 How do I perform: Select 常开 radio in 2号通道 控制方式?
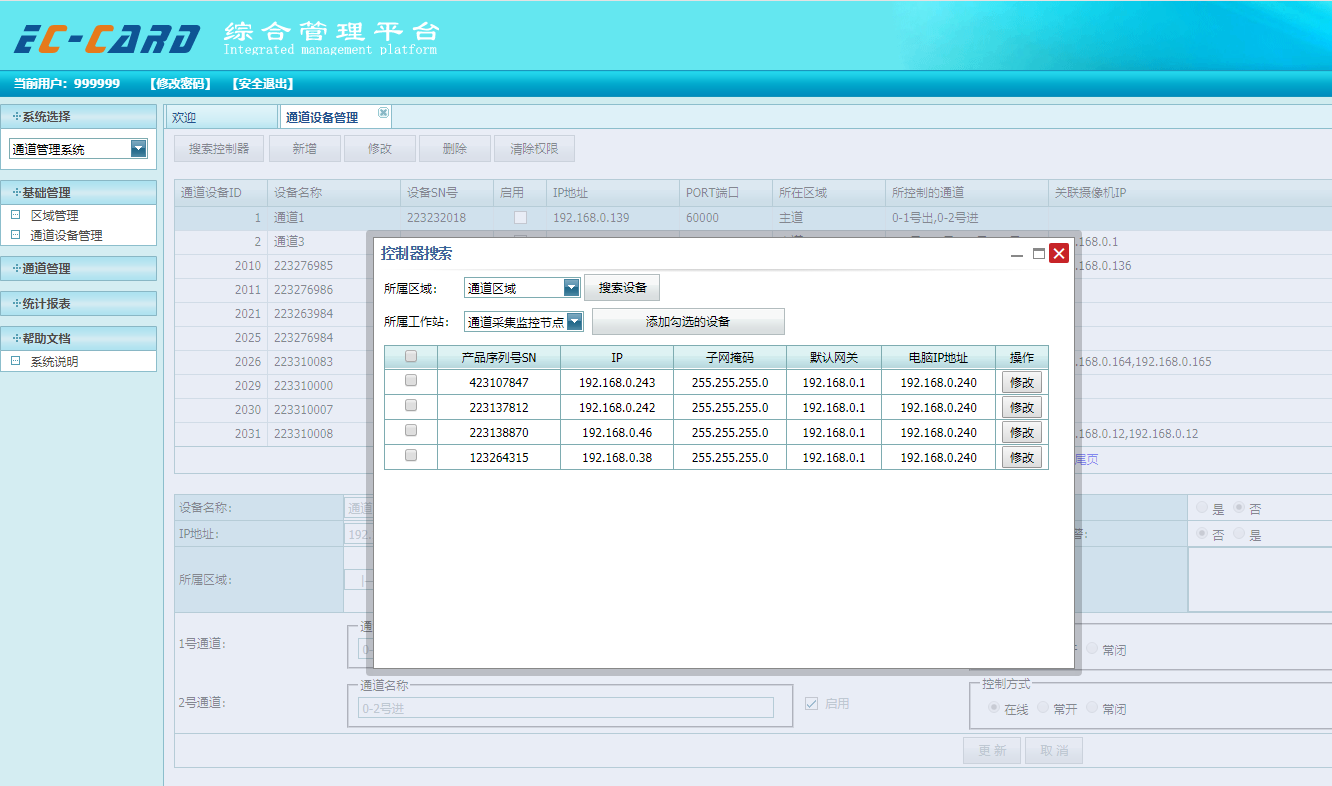(x=1043, y=707)
